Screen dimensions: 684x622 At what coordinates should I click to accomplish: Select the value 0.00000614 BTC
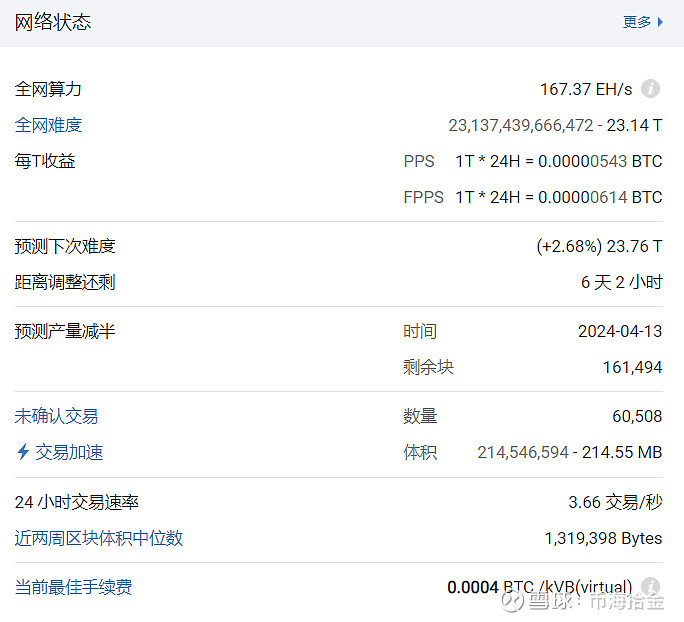(x=600, y=197)
